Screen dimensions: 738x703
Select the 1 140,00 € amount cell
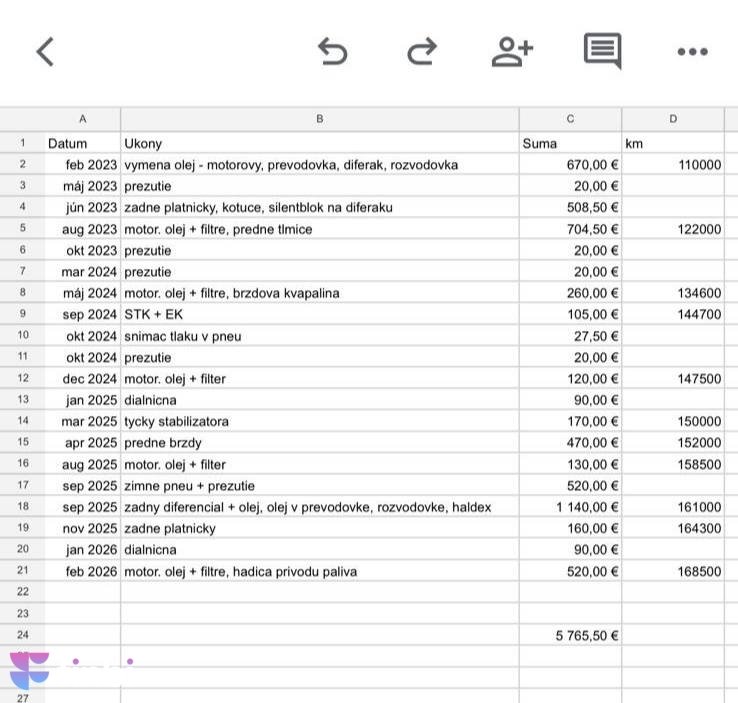pyautogui.click(x=570, y=507)
